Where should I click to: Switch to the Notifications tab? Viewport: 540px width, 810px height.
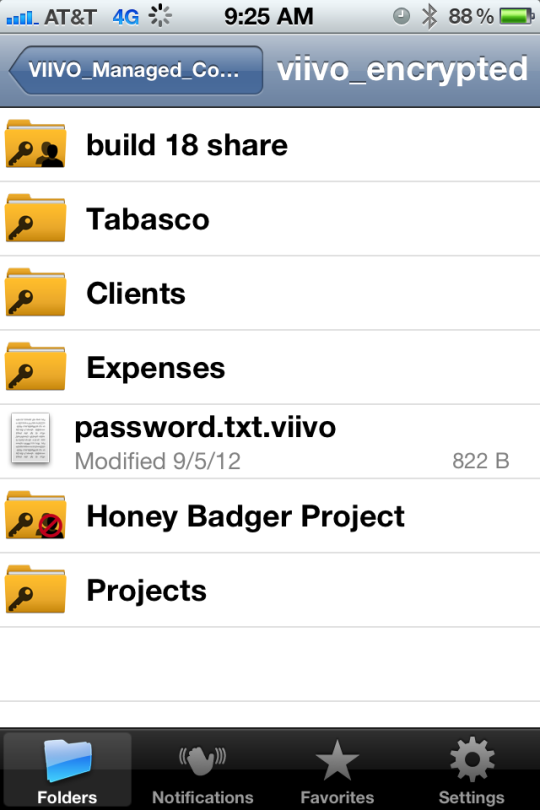click(203, 771)
